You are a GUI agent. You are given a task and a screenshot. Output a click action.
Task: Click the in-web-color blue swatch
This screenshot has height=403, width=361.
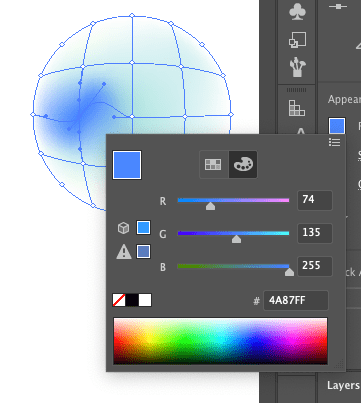click(143, 228)
